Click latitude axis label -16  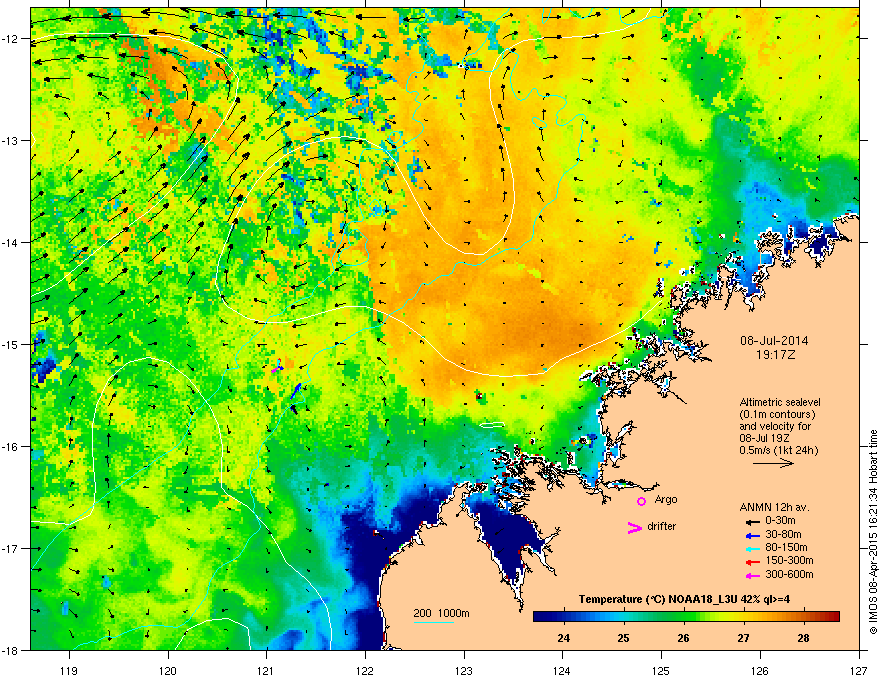[11, 447]
